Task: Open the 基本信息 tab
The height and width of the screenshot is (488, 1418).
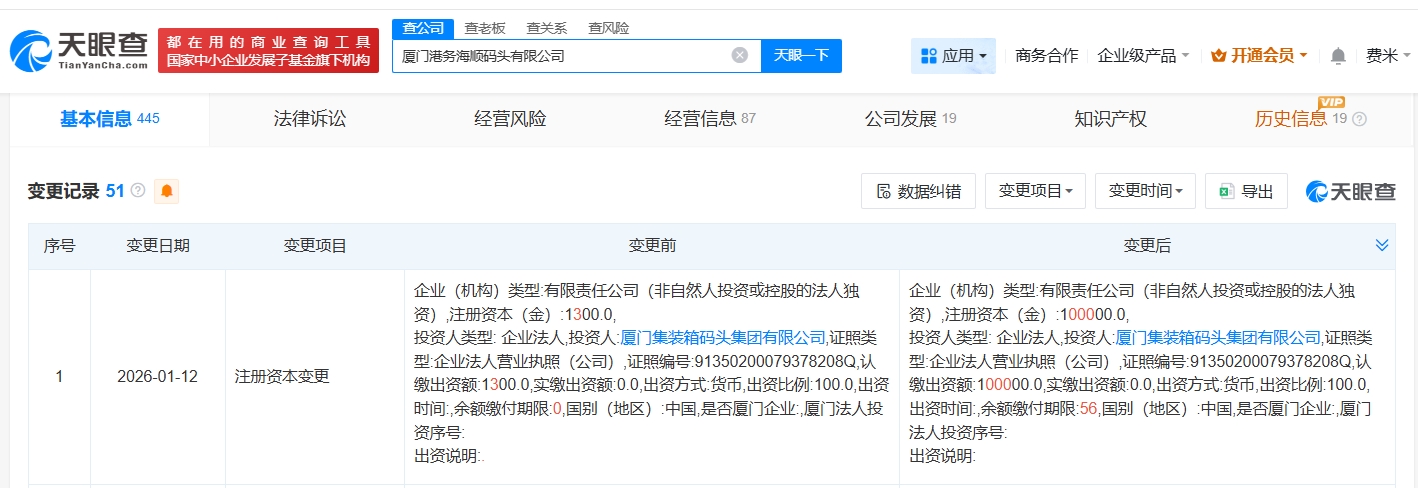Action: (110, 119)
